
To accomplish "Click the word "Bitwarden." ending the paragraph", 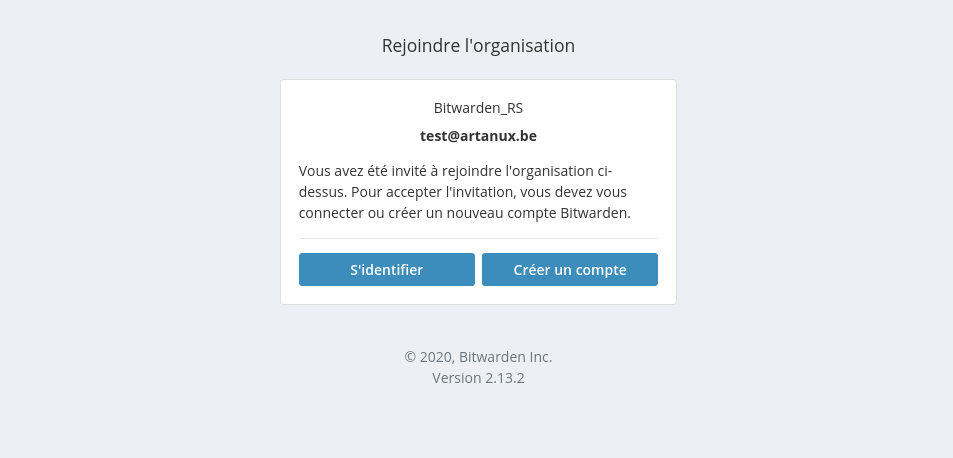I will pos(596,213).
